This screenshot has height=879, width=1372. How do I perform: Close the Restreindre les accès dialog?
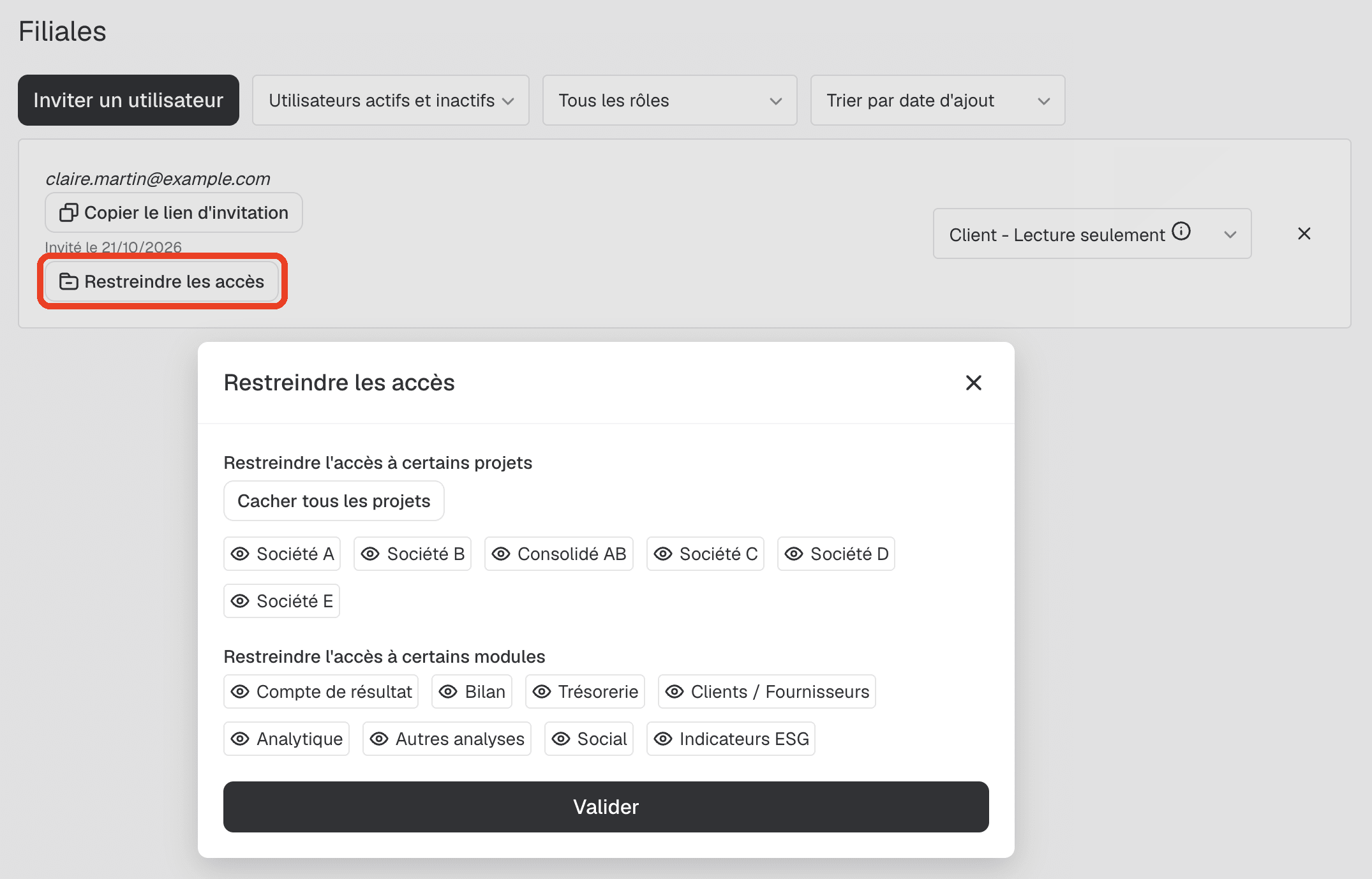pos(974,383)
